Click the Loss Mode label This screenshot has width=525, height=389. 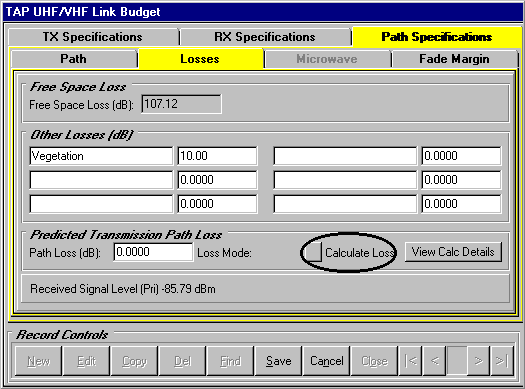click(224, 253)
